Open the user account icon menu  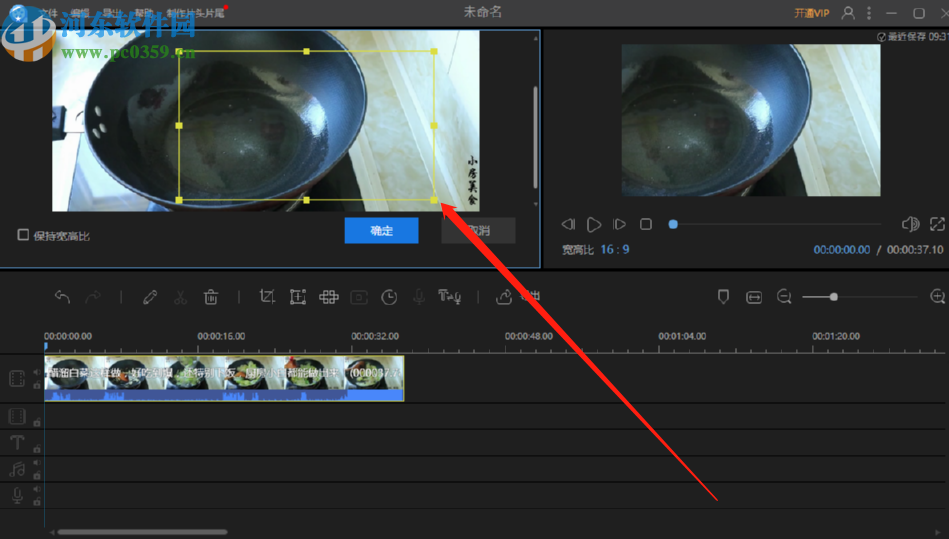click(848, 13)
